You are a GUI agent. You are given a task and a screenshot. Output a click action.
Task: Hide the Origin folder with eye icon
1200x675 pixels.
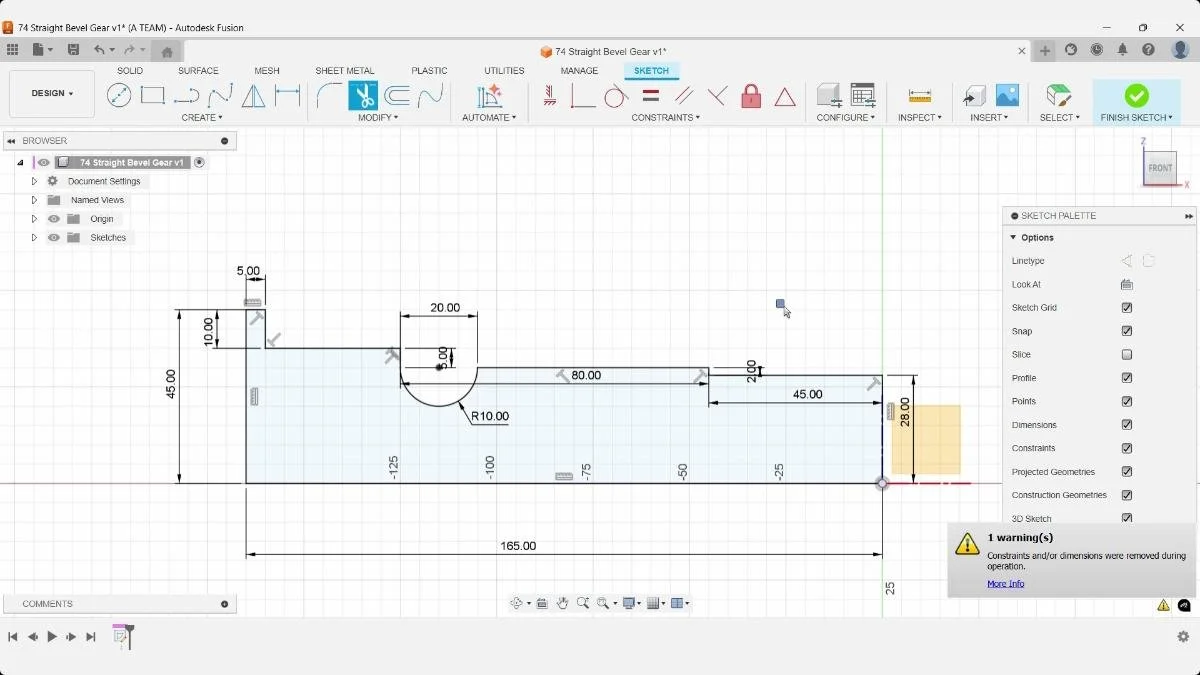(x=54, y=219)
